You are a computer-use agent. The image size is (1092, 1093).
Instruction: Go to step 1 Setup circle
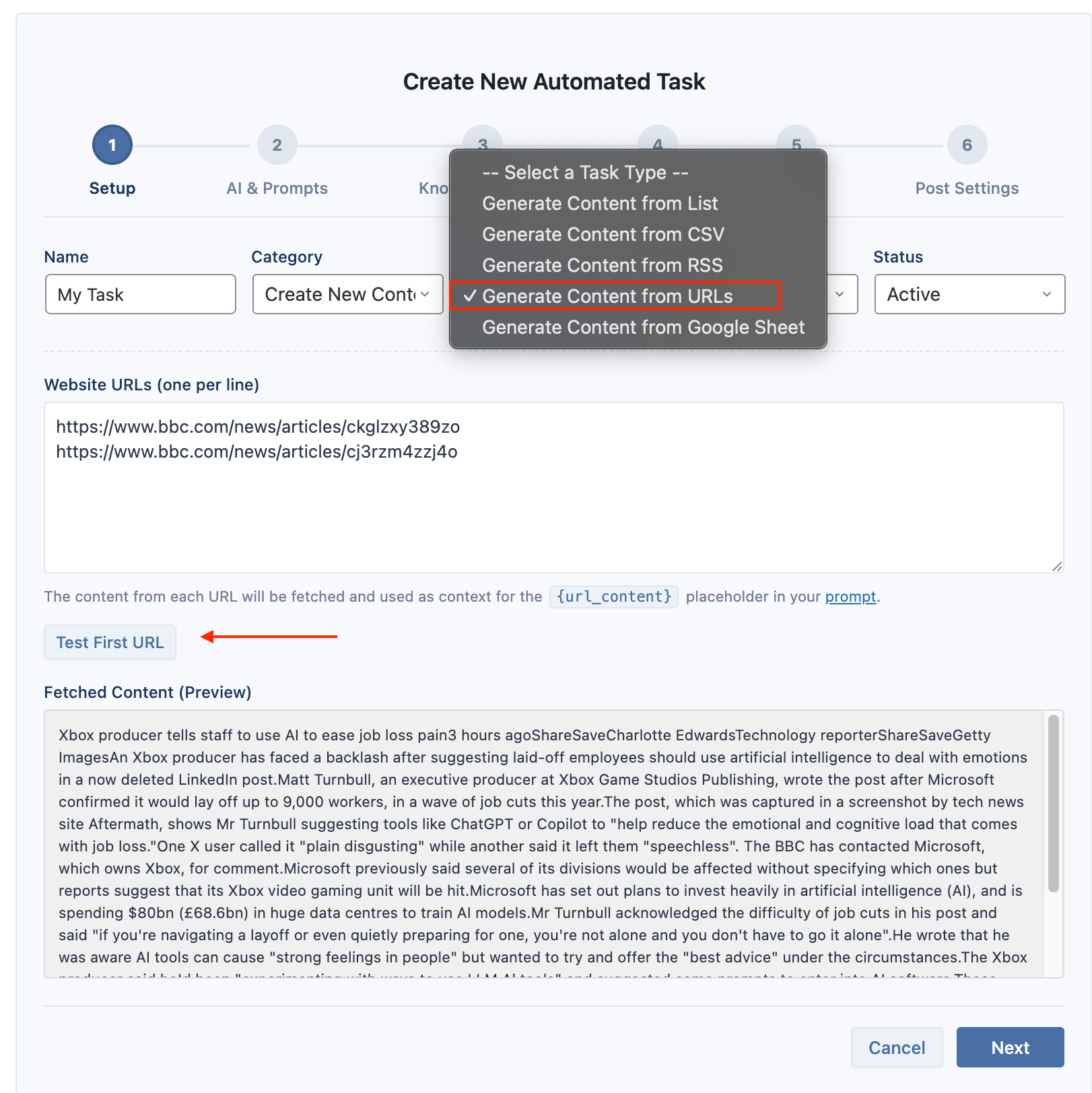[x=112, y=145]
